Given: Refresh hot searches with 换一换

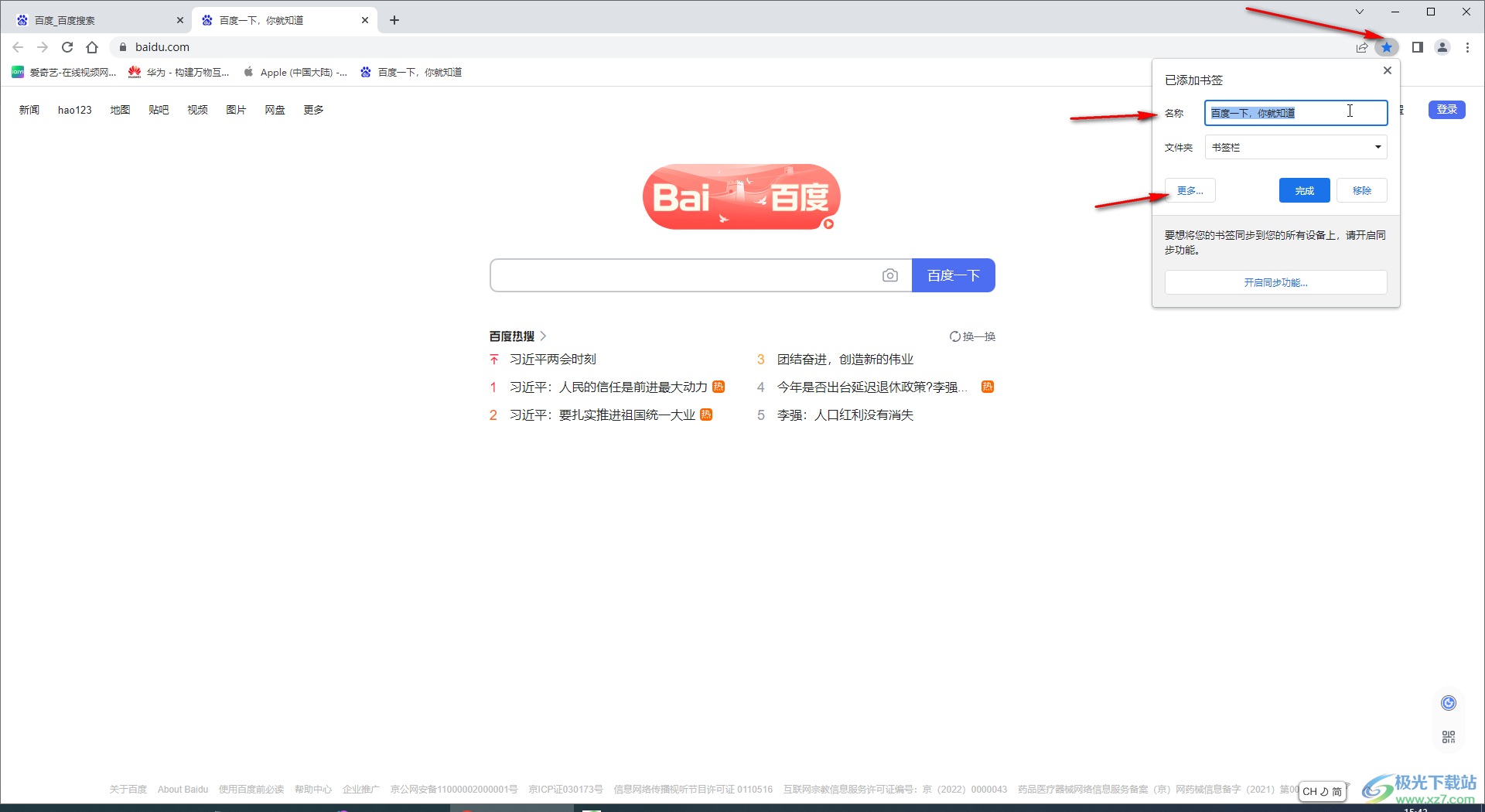Looking at the screenshot, I should coord(972,336).
